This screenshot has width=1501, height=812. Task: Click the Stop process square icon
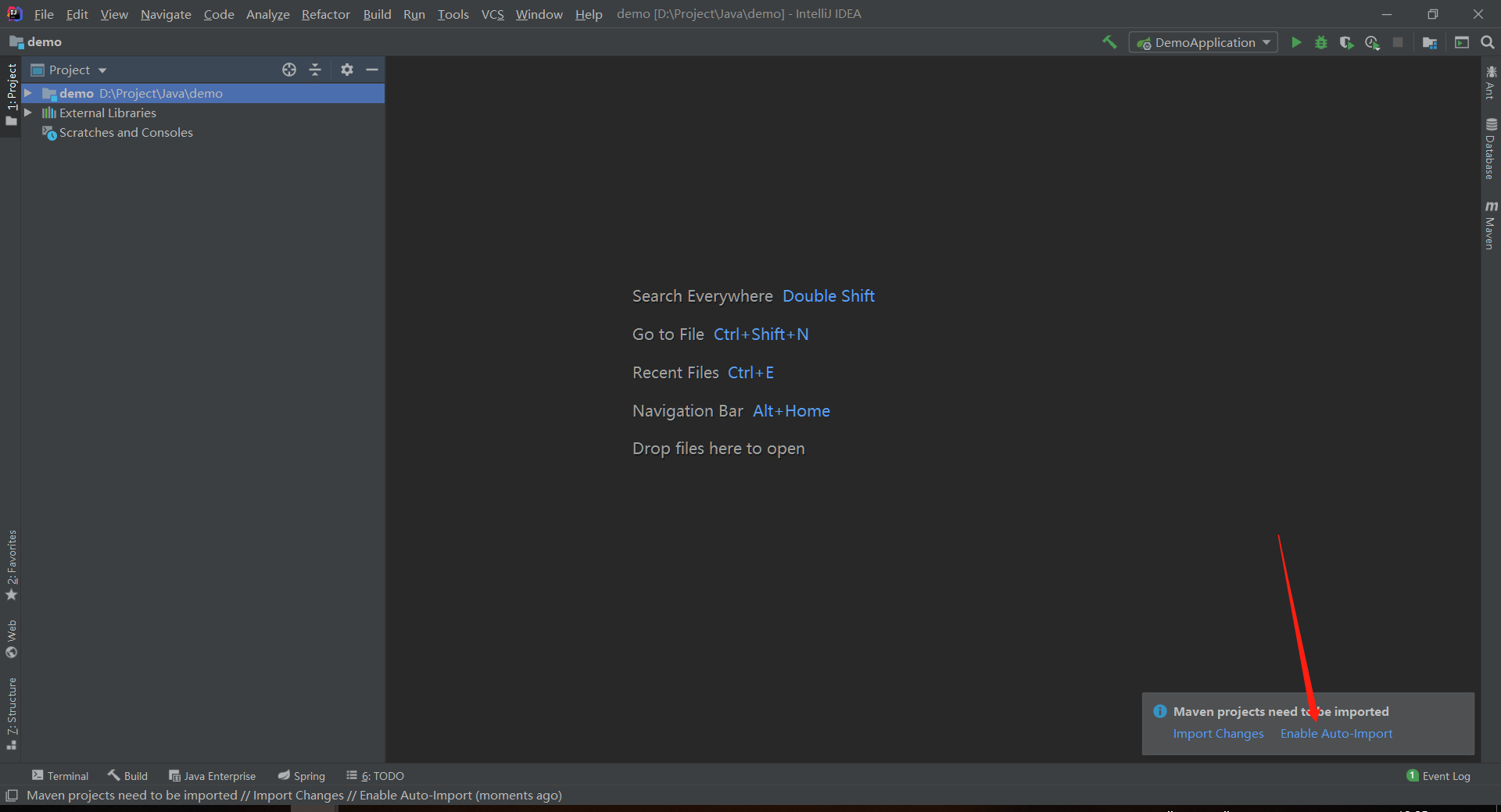pyautogui.click(x=1398, y=42)
